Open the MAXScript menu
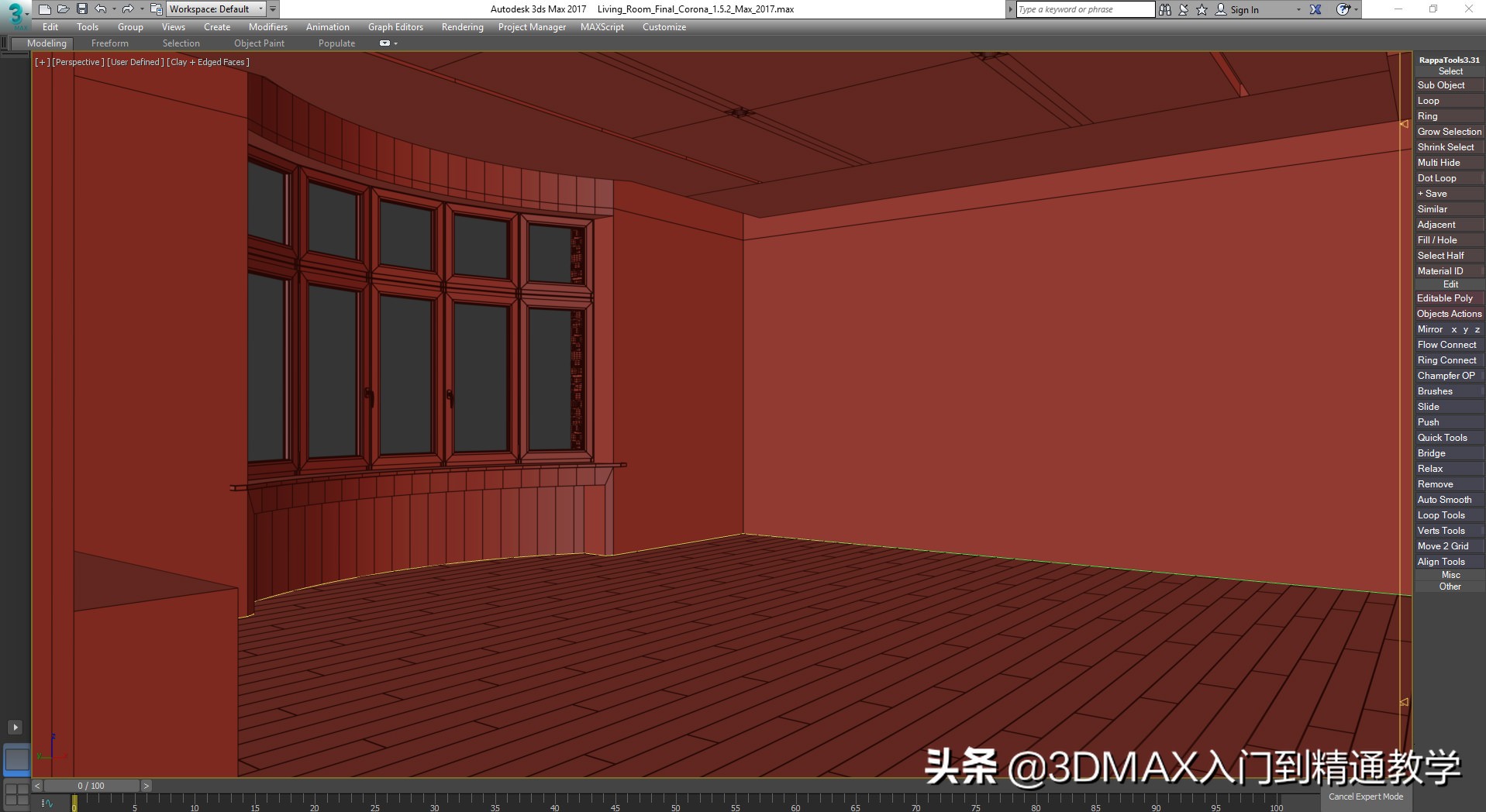This screenshot has width=1486, height=812. (x=602, y=27)
